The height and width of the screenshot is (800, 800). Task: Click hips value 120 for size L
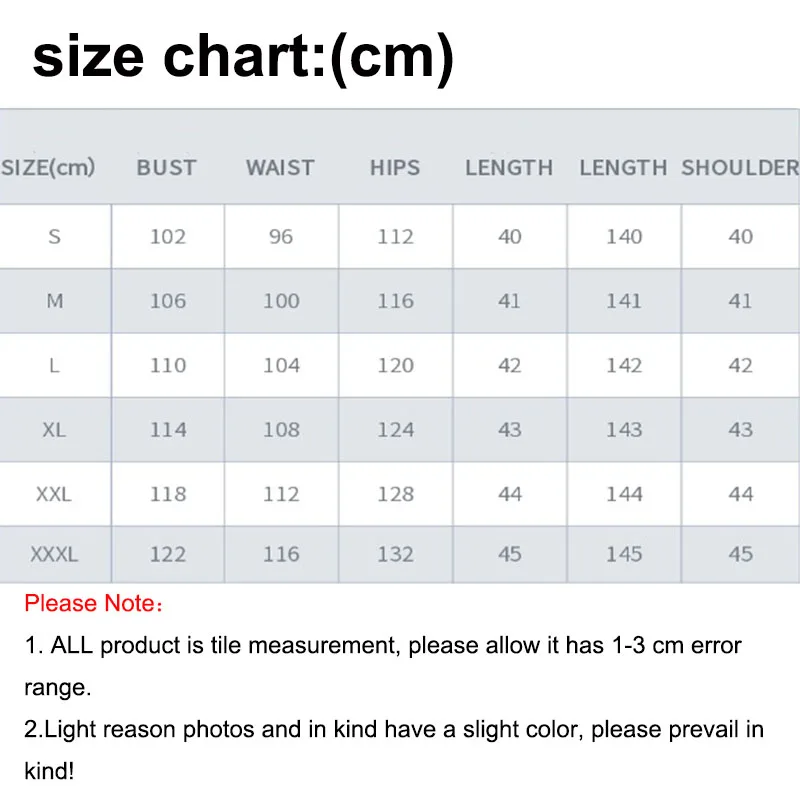click(395, 366)
